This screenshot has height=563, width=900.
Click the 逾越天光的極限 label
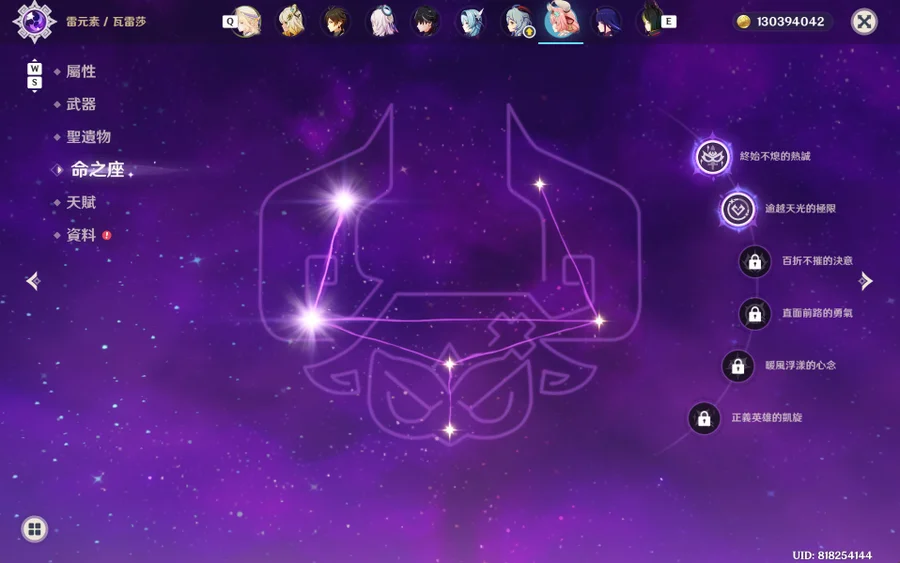[x=800, y=208]
